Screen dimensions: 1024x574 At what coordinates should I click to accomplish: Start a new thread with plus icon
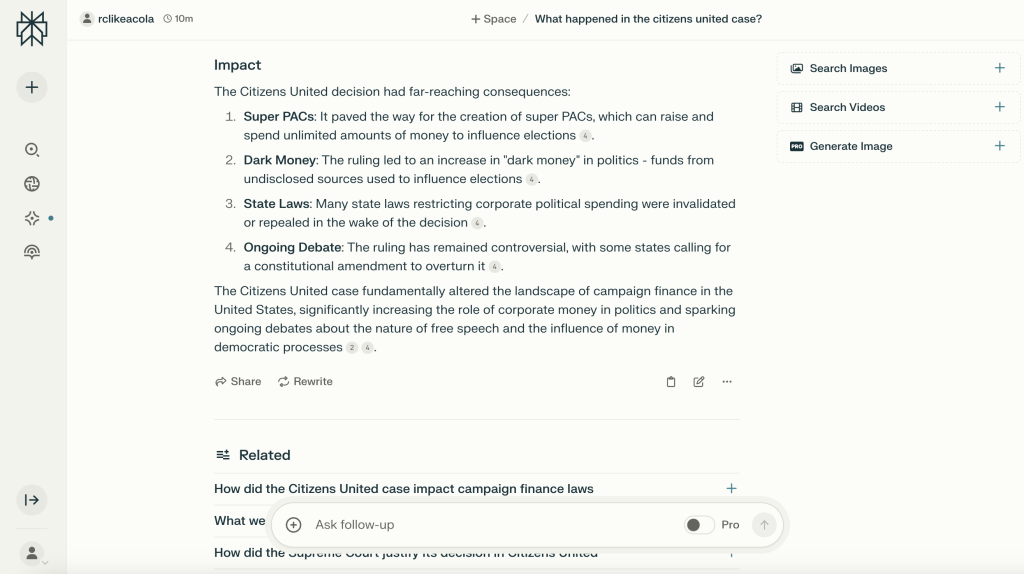32,87
